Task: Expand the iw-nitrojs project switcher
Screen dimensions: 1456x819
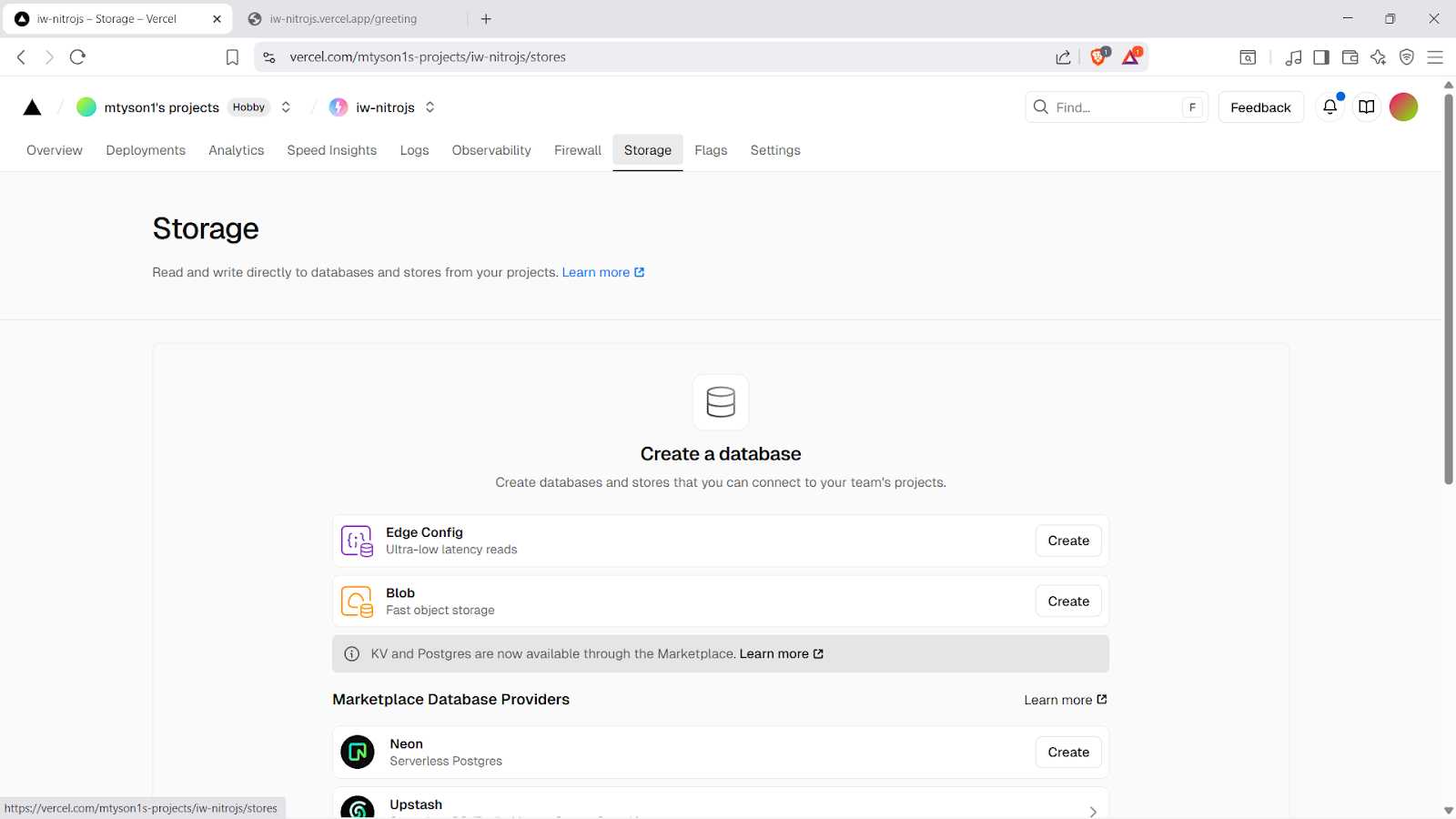Action: pos(430,107)
